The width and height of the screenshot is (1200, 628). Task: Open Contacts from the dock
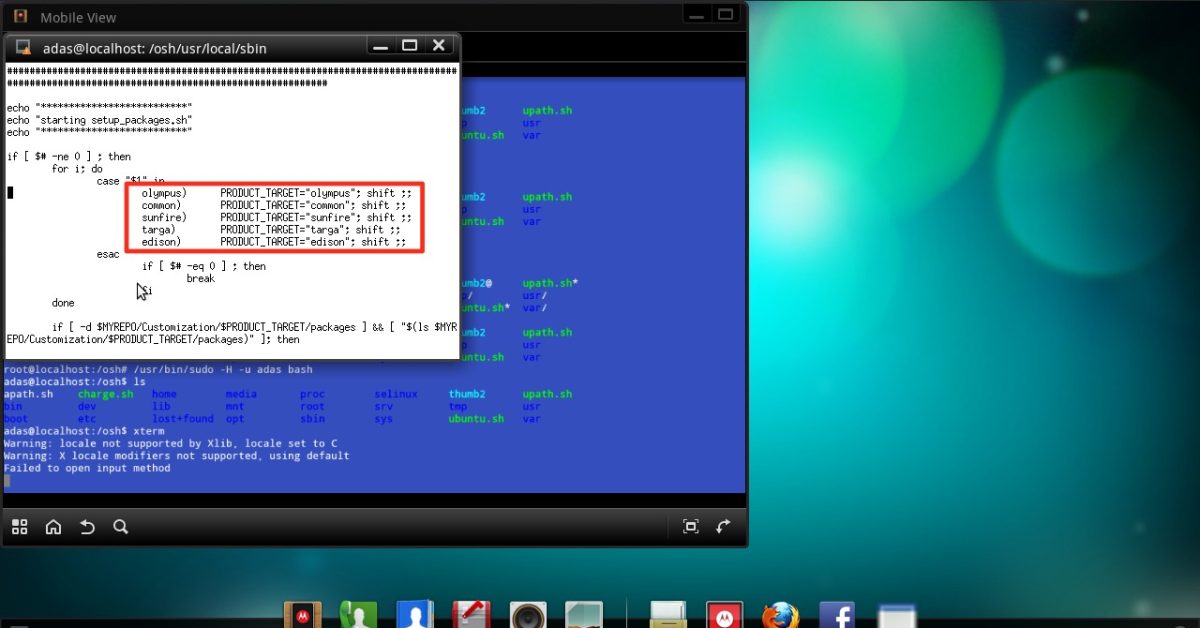tap(414, 615)
